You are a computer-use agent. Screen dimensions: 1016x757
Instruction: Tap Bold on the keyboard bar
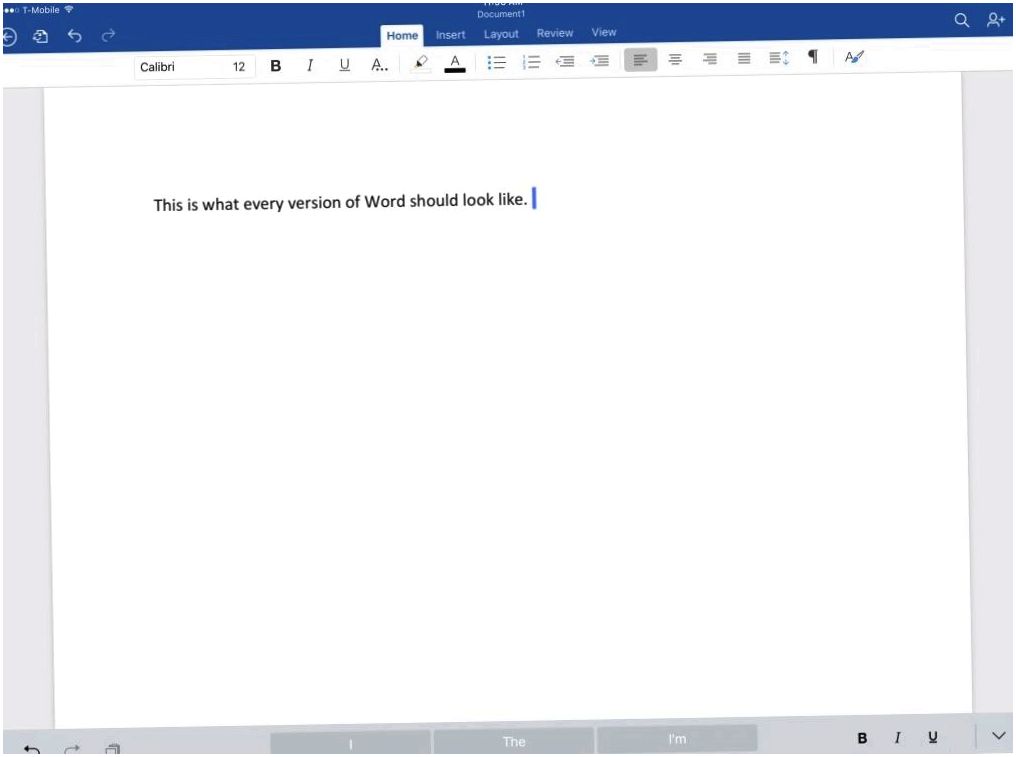[x=862, y=738]
